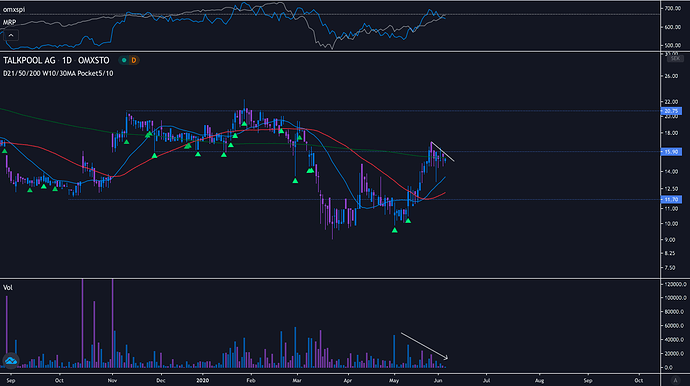The width and height of the screenshot is (690, 386).
Task: Select the 20.75 horizontal line price label
Action: click(672, 111)
